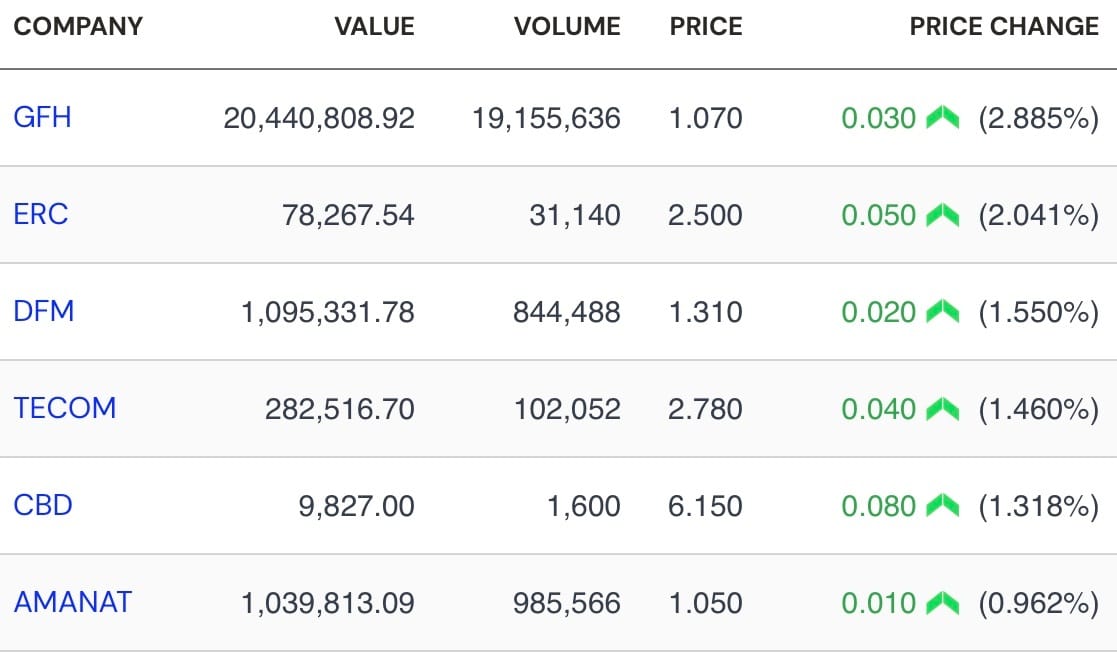Open the TECOM company link
The height and width of the screenshot is (660, 1117).
(x=65, y=408)
